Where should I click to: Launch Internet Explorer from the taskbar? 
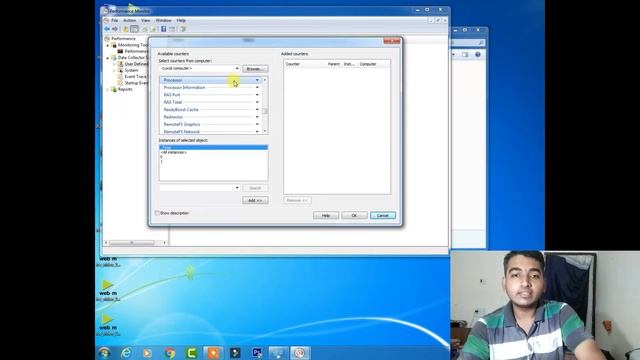(126, 353)
